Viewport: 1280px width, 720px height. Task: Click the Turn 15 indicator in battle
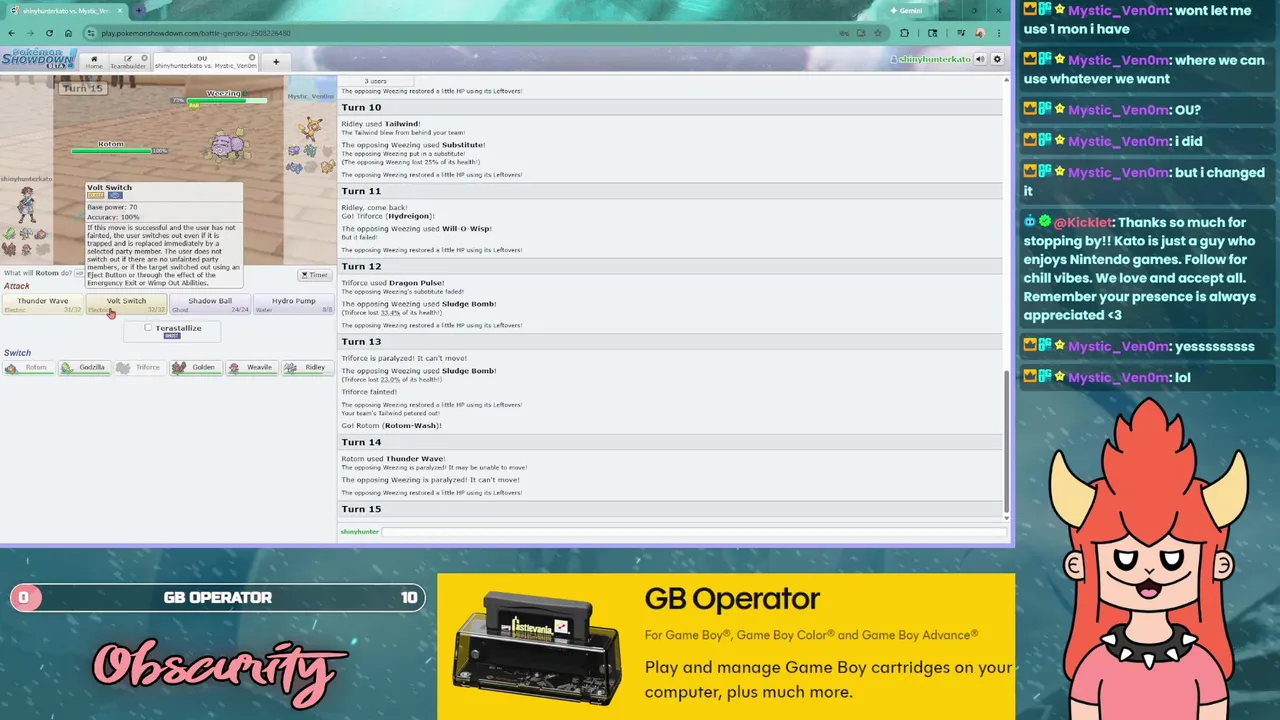[x=82, y=88]
